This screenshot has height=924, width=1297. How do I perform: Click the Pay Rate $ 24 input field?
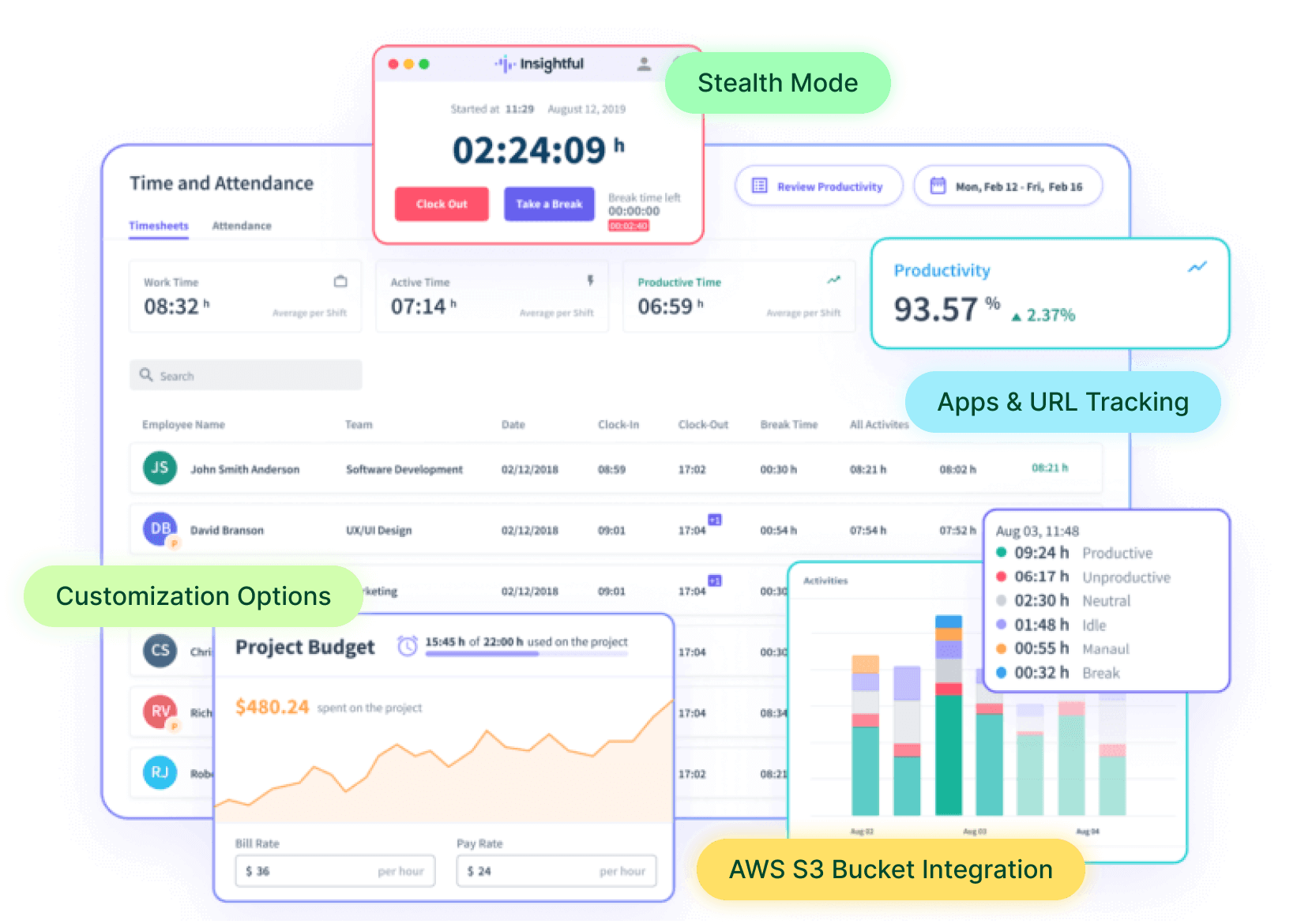pos(556,871)
